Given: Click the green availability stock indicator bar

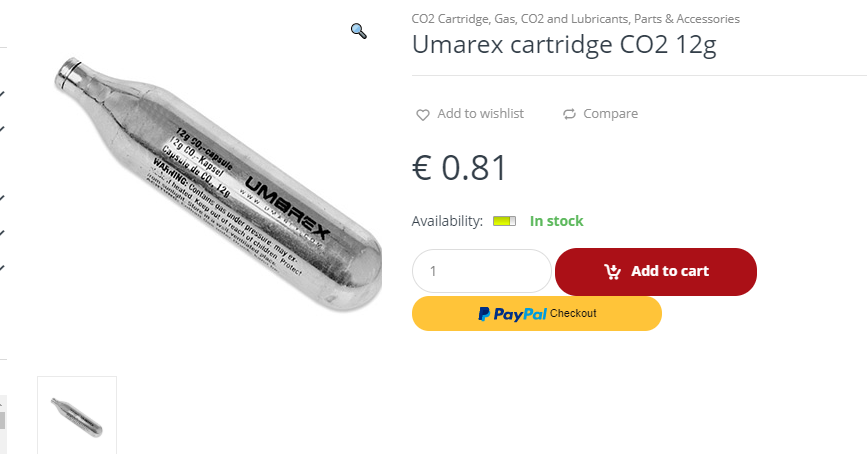Looking at the screenshot, I should coord(504,221).
